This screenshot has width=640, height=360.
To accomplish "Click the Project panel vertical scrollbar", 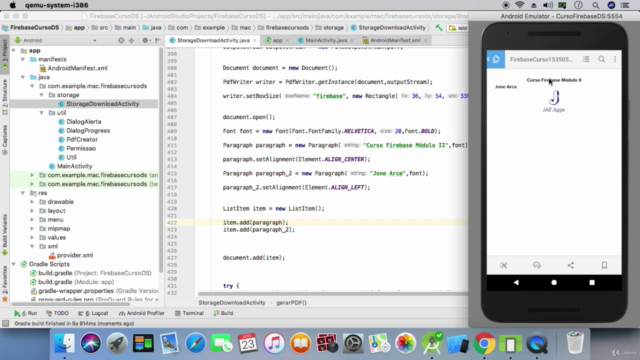I will (x=161, y=159).
